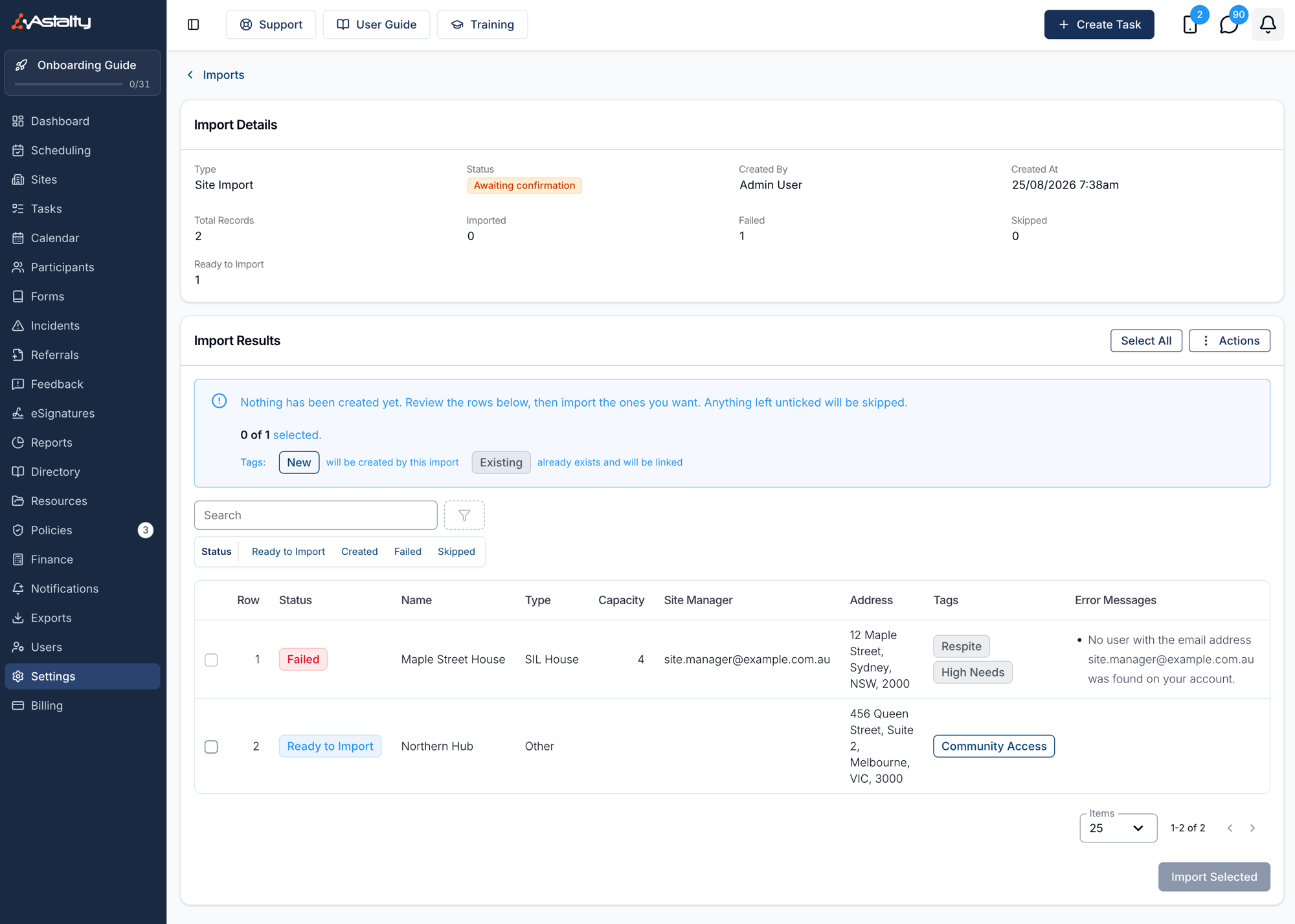Click the Name column header

point(416,600)
